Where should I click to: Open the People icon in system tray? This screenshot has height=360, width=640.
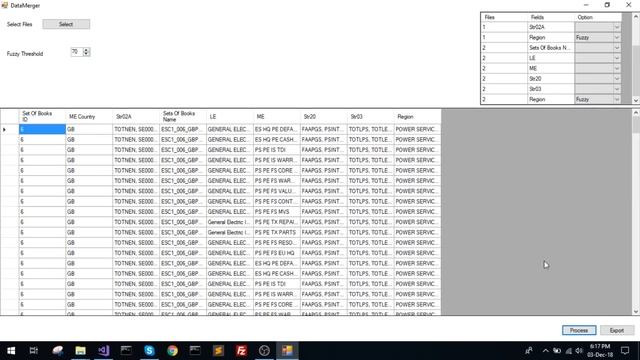point(529,351)
